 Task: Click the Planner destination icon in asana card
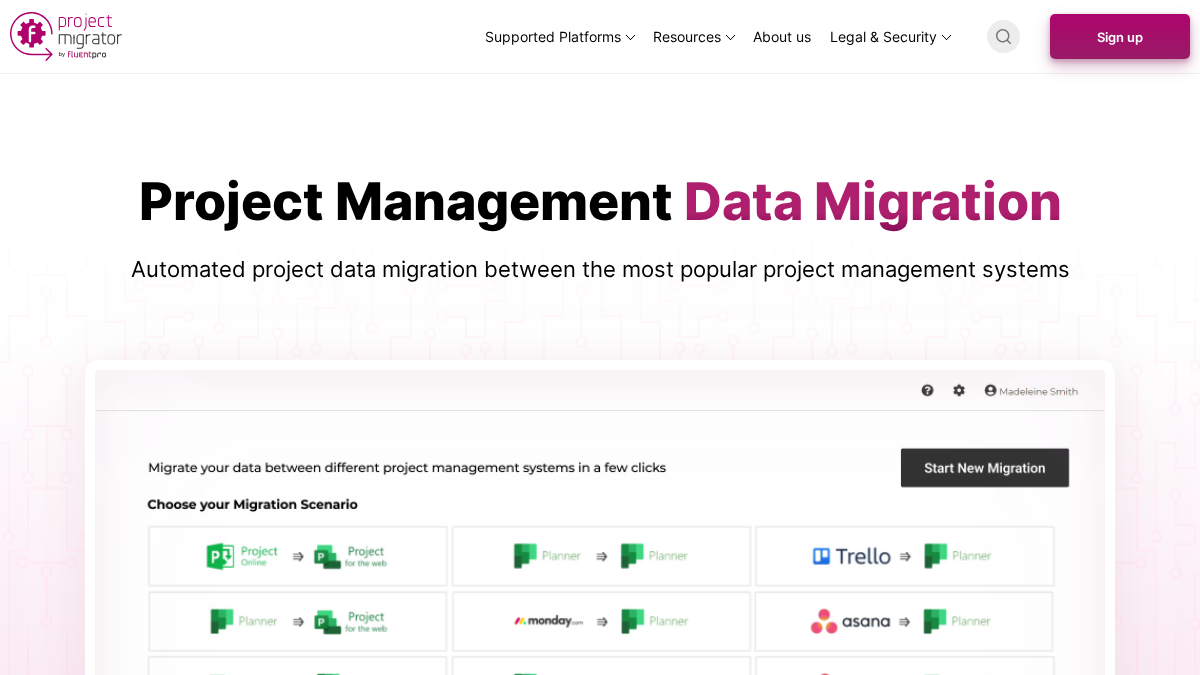[936, 621]
